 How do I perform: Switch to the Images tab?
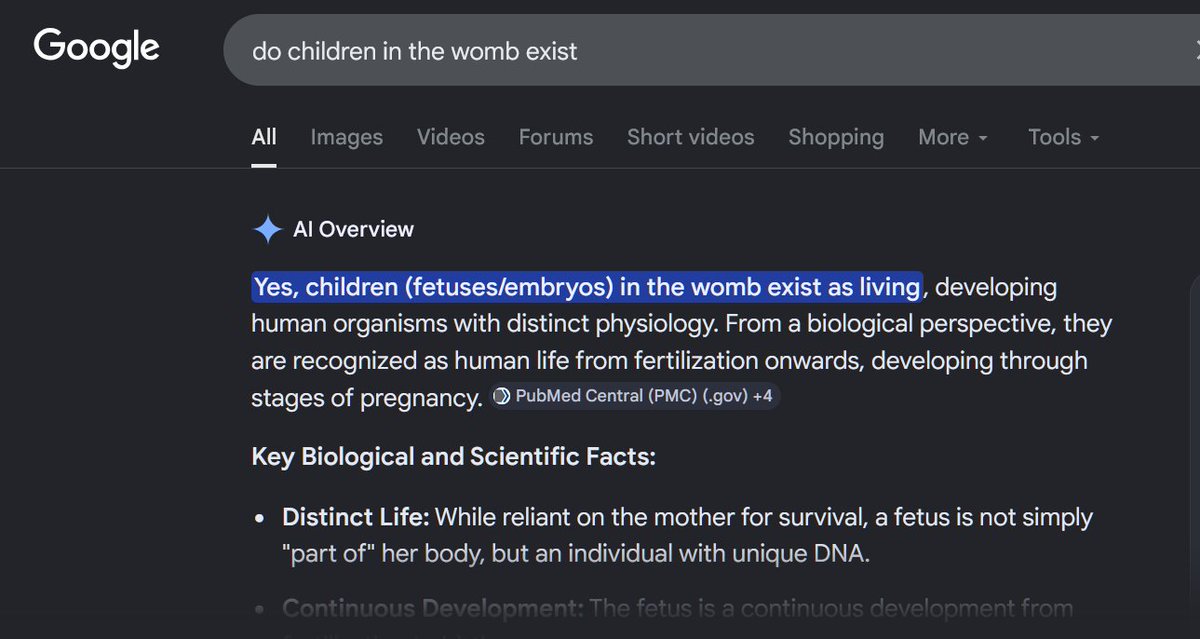[x=346, y=137]
